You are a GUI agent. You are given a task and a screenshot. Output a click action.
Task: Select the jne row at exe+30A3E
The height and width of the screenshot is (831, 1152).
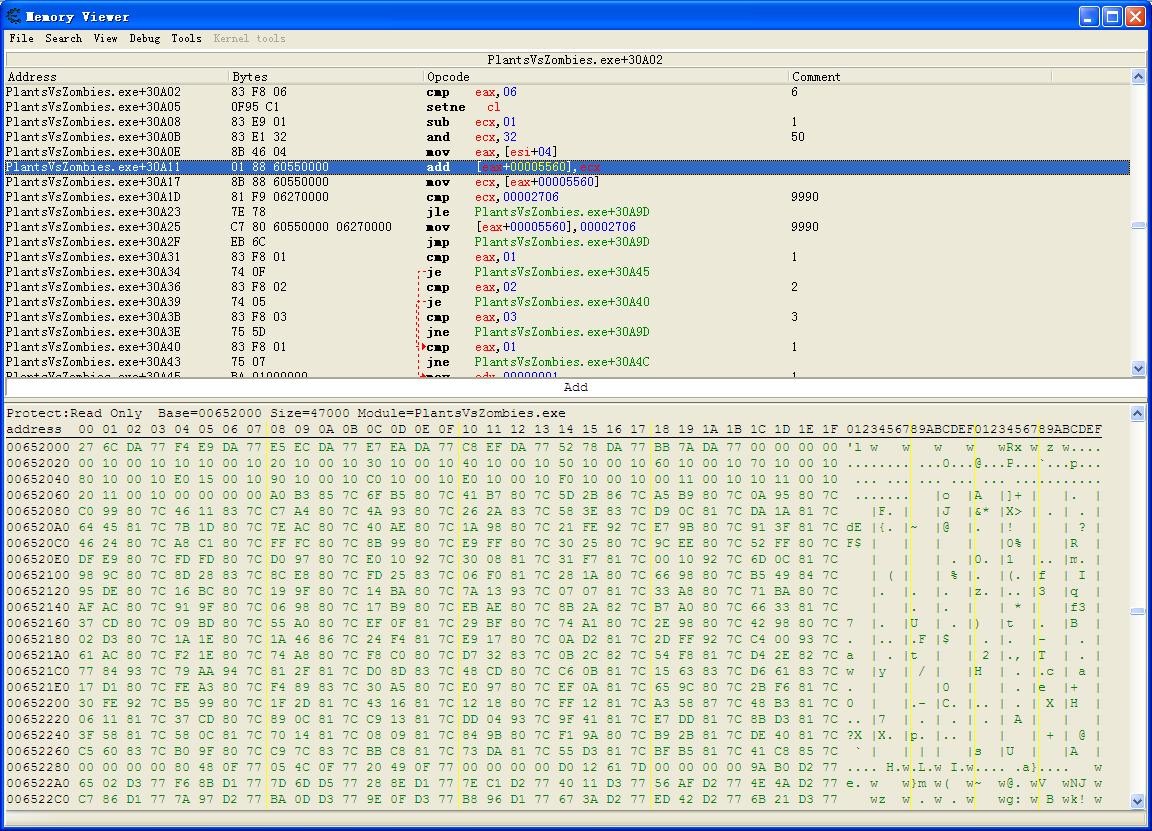tap(567, 332)
